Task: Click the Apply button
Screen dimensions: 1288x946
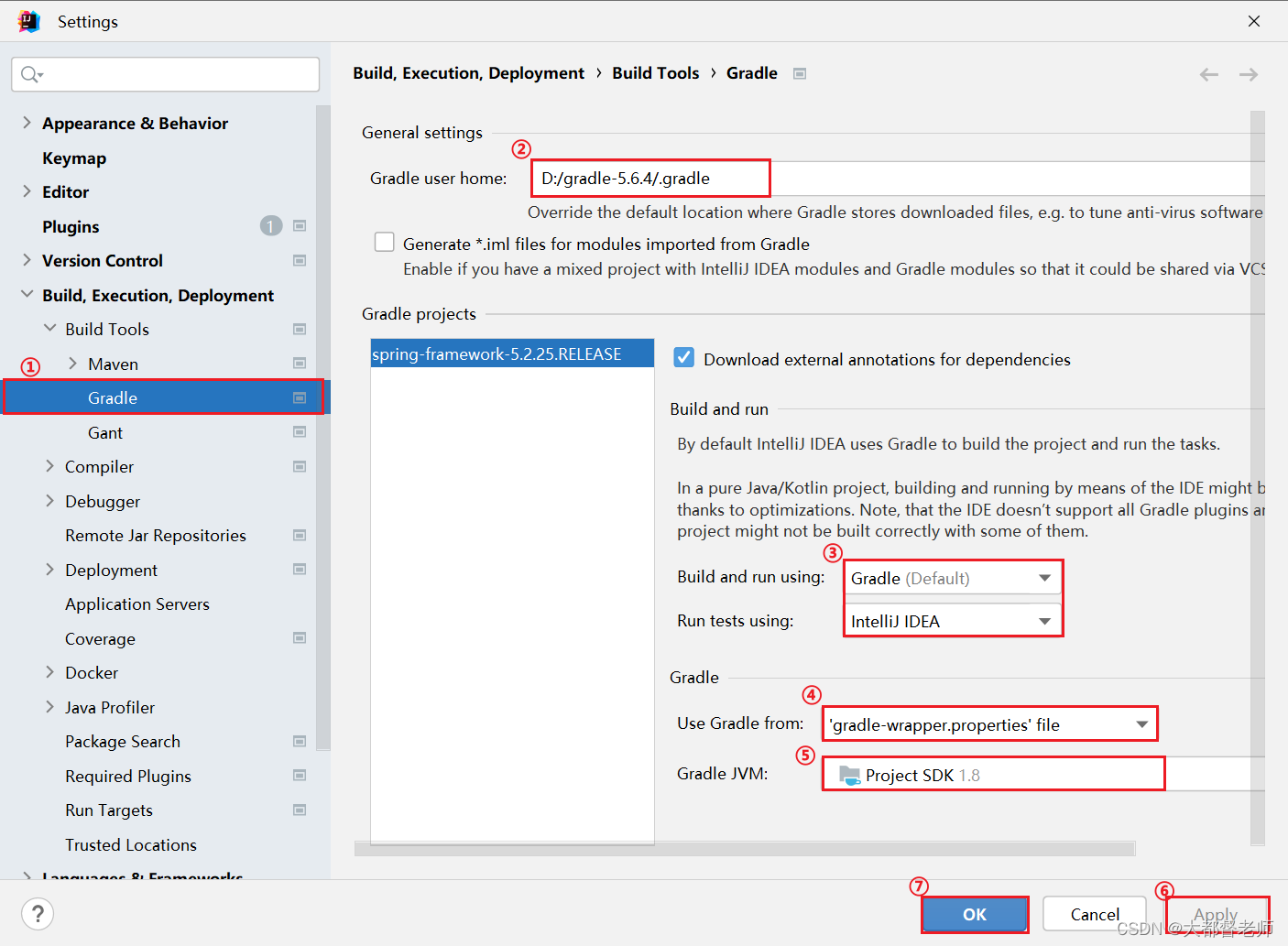Action: [x=1217, y=914]
